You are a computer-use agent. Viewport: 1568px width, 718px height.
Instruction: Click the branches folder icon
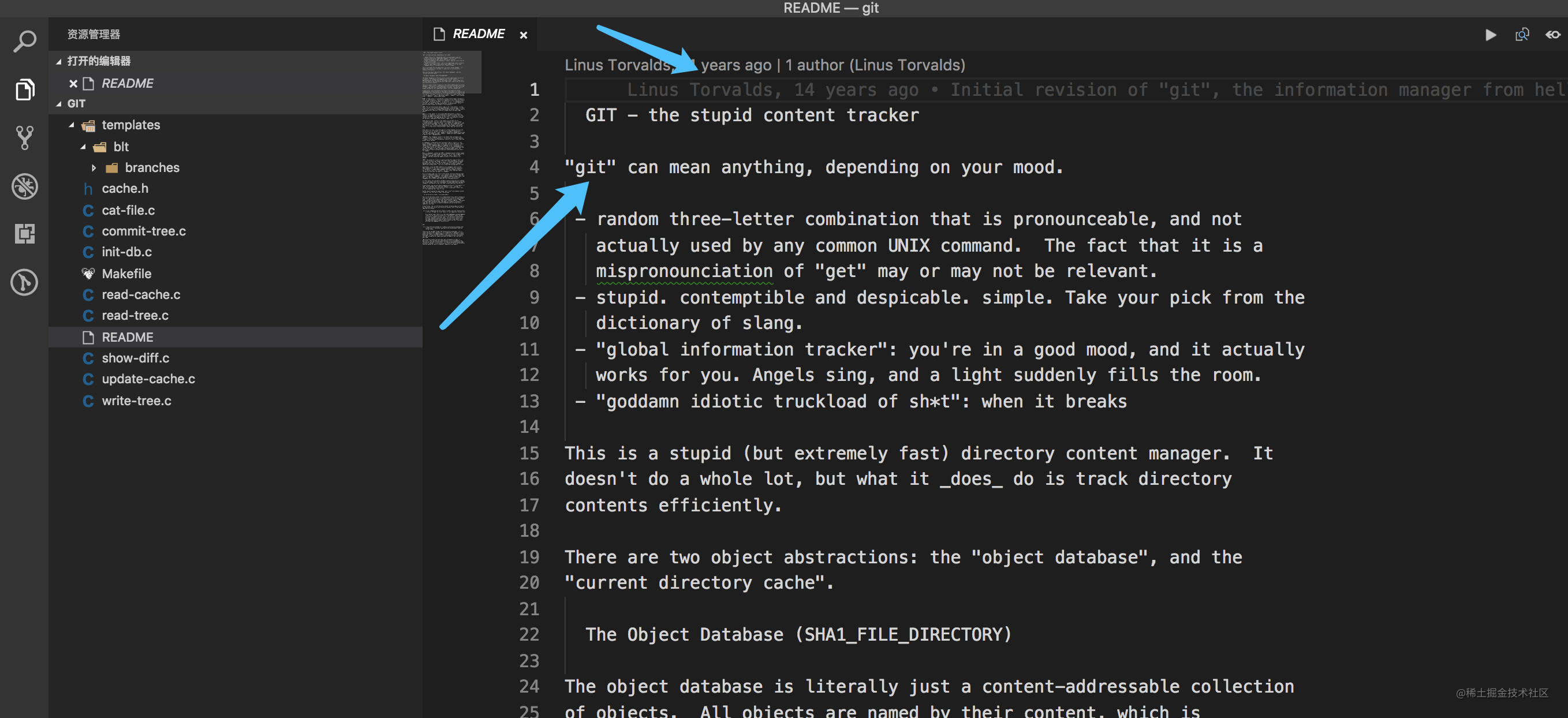click(x=111, y=167)
